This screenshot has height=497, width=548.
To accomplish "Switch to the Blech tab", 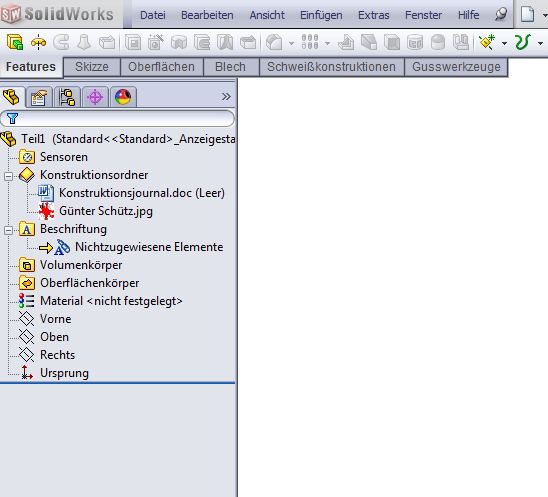I will coord(230,67).
